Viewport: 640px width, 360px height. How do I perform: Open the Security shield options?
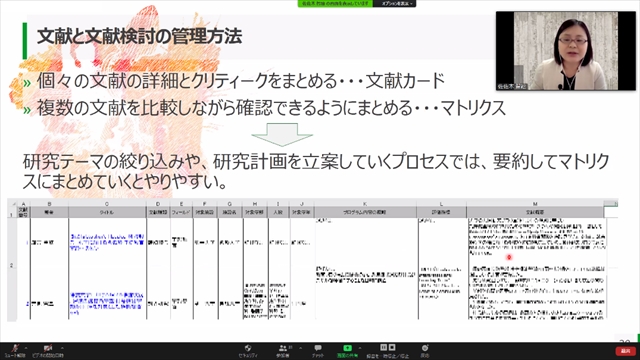pos(248,351)
